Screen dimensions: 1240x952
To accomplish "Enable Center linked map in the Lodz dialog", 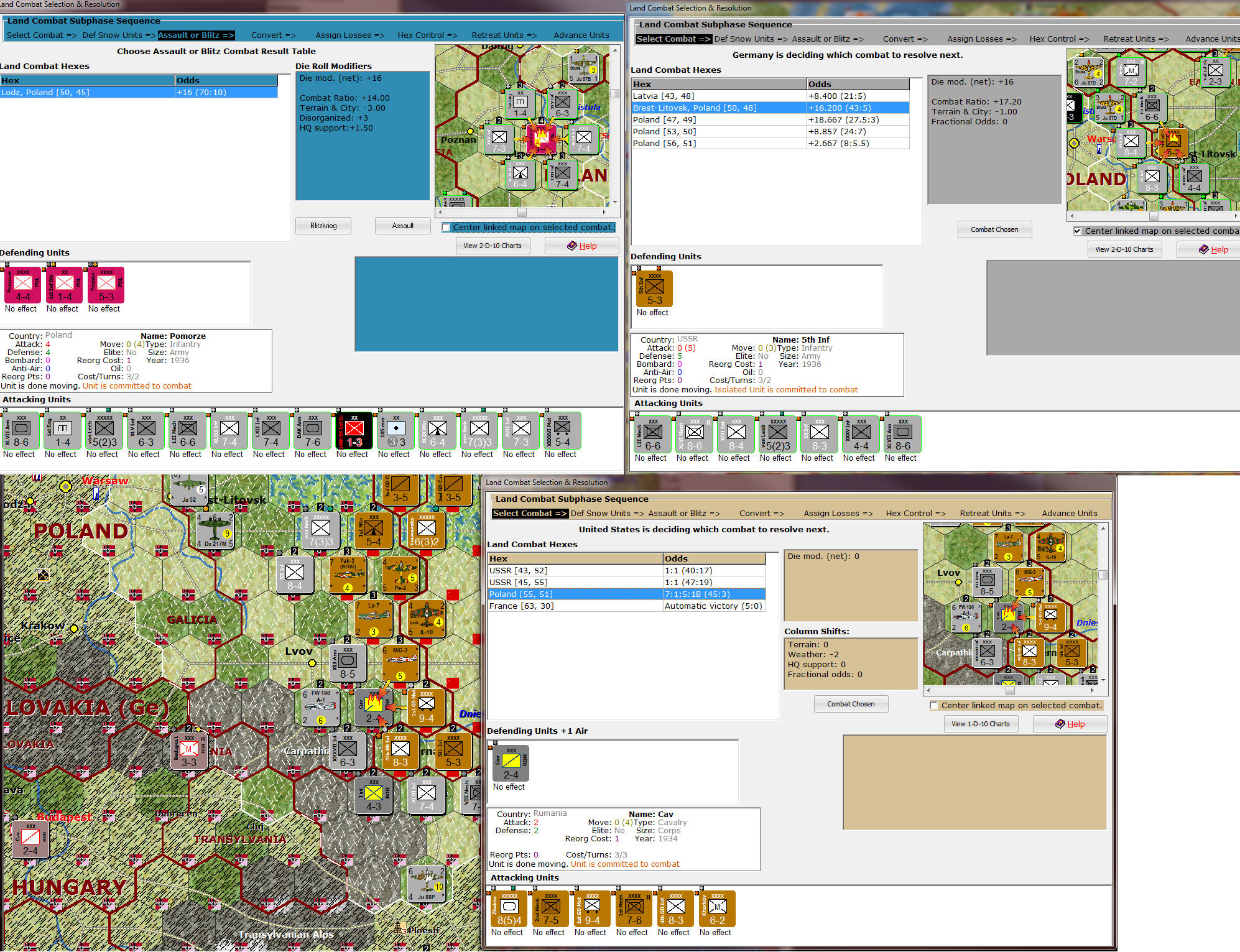I will pyautogui.click(x=446, y=228).
